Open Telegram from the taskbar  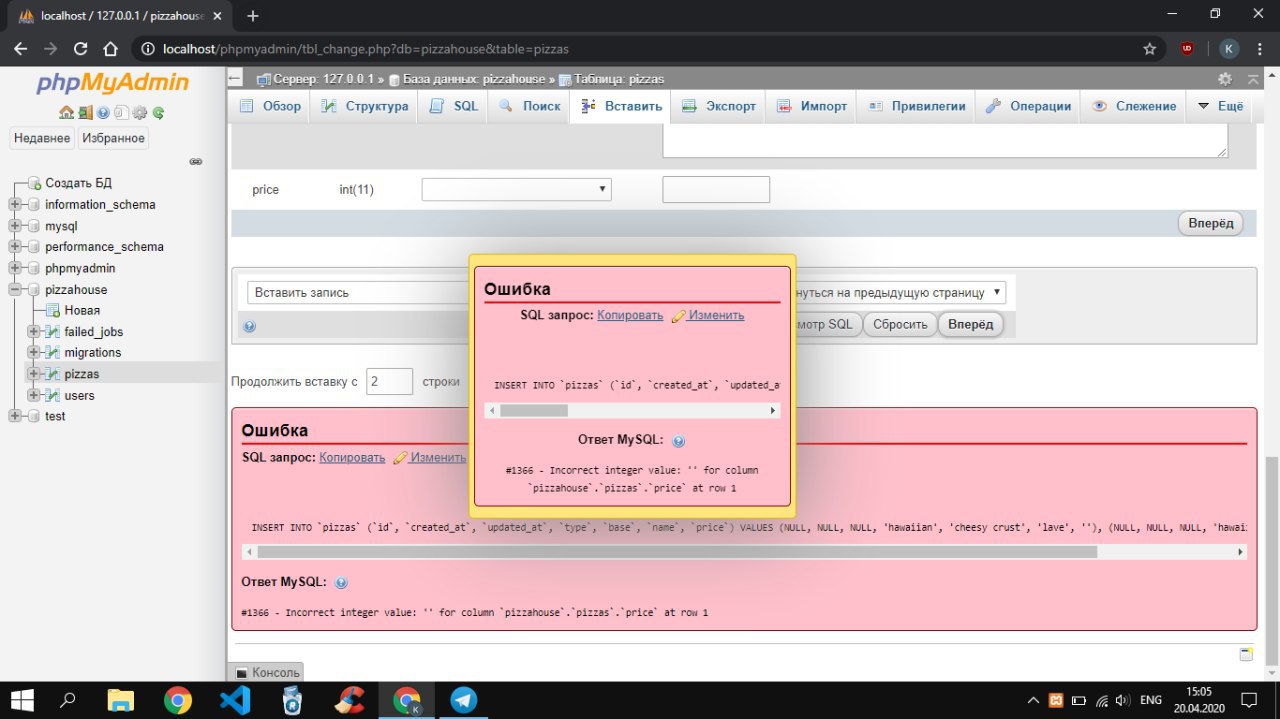coord(463,700)
